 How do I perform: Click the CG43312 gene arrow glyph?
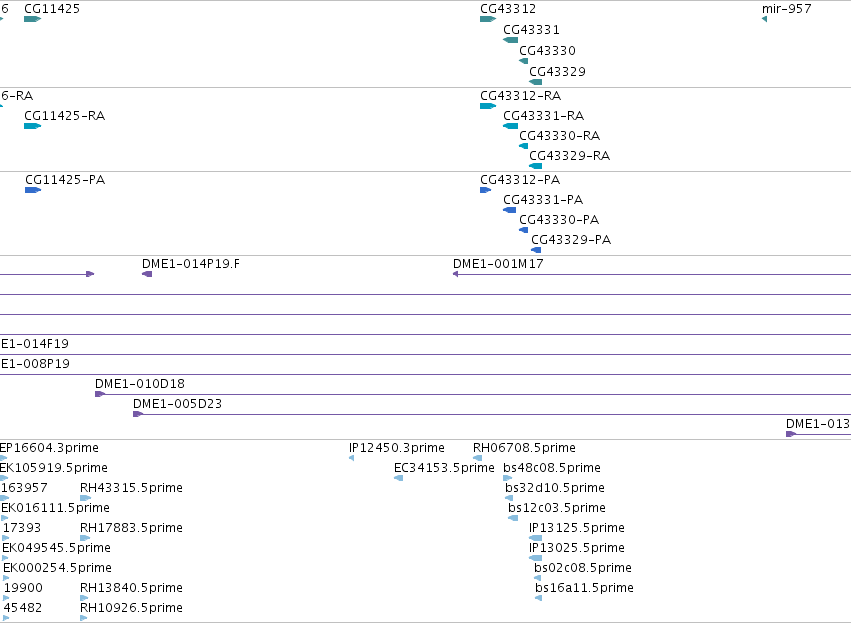point(488,19)
